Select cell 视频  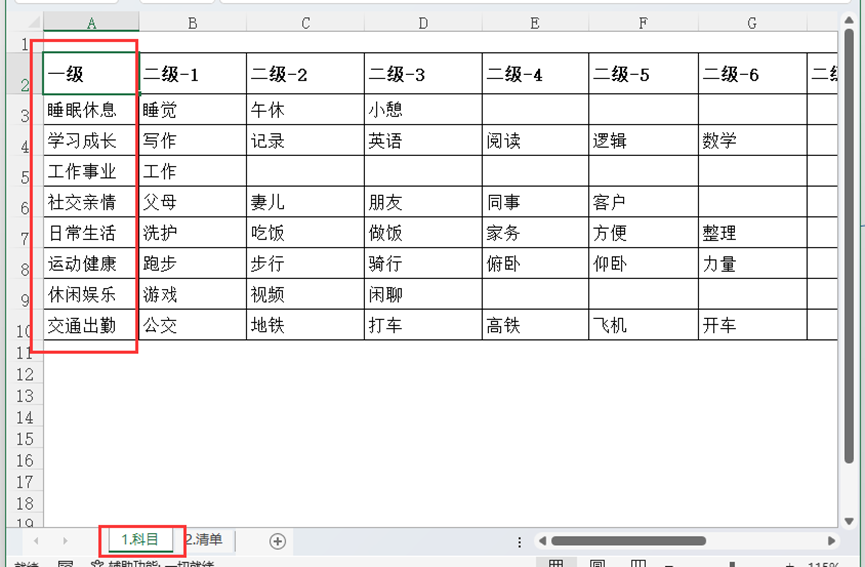coord(305,294)
